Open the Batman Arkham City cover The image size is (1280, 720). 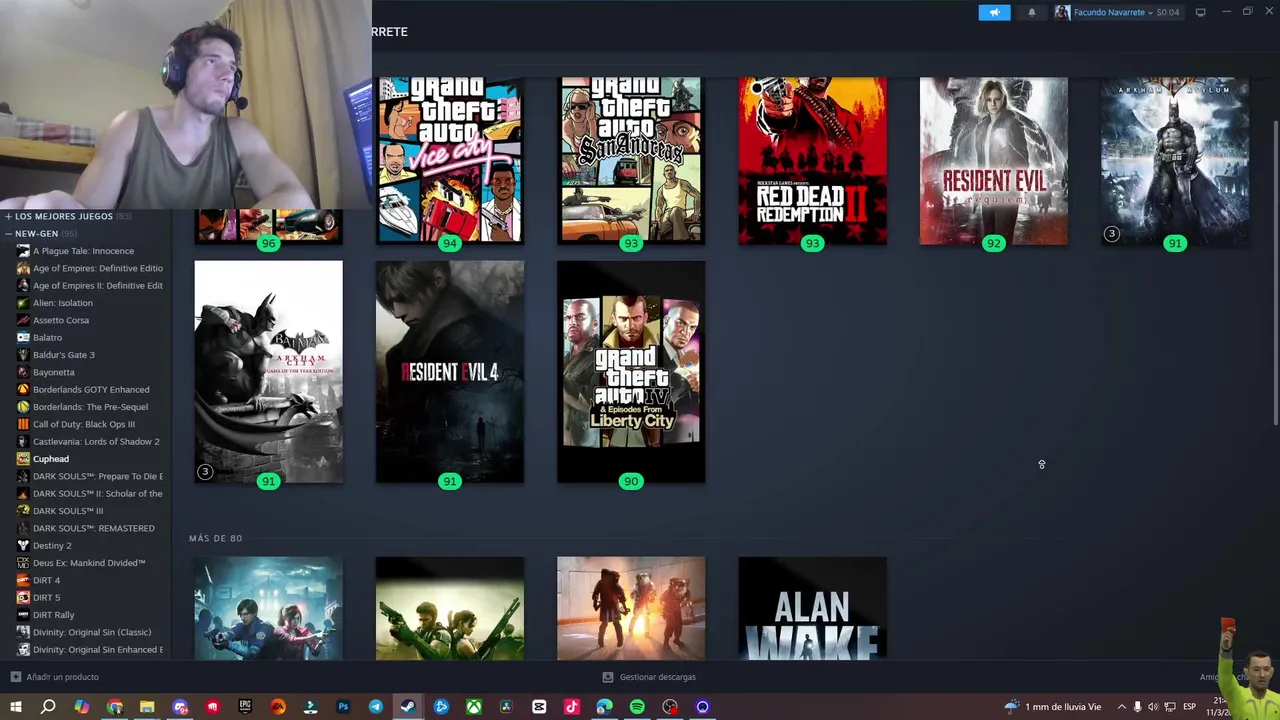pyautogui.click(x=268, y=372)
